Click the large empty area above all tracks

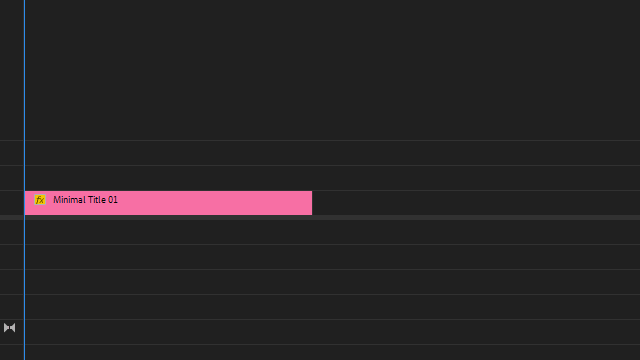coord(332,70)
